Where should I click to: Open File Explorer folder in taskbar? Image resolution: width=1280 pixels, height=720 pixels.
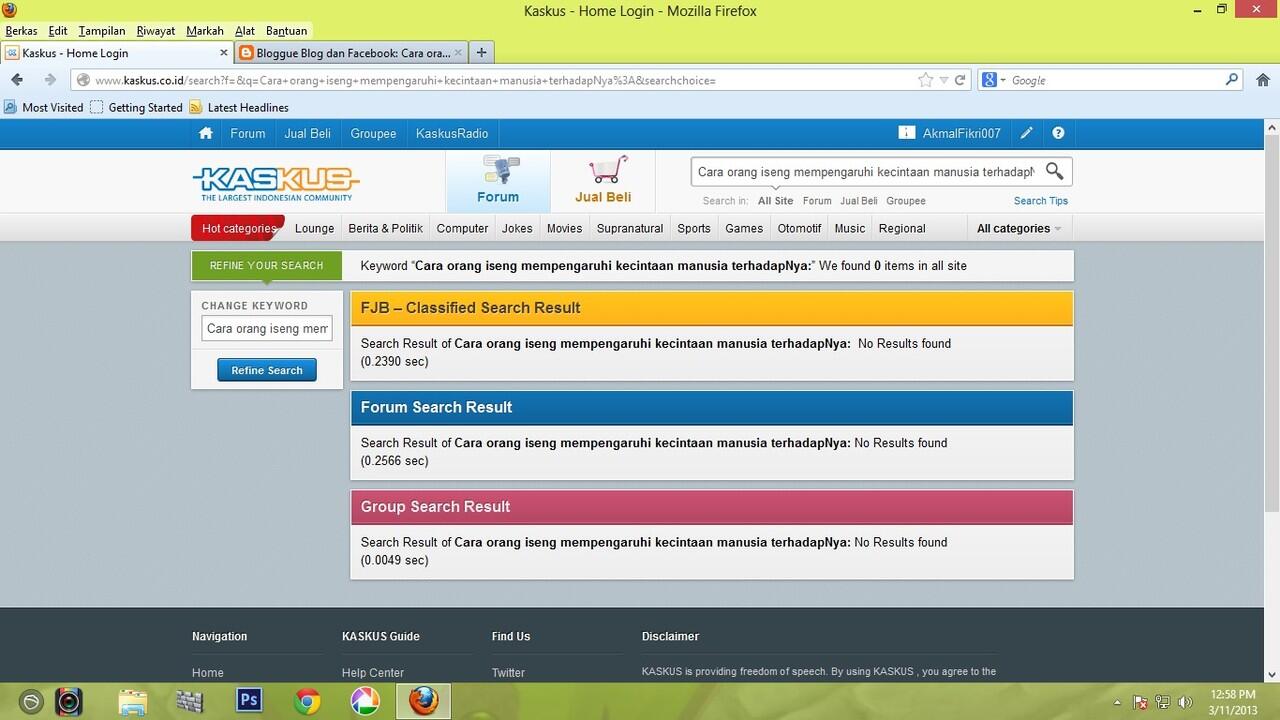(132, 701)
